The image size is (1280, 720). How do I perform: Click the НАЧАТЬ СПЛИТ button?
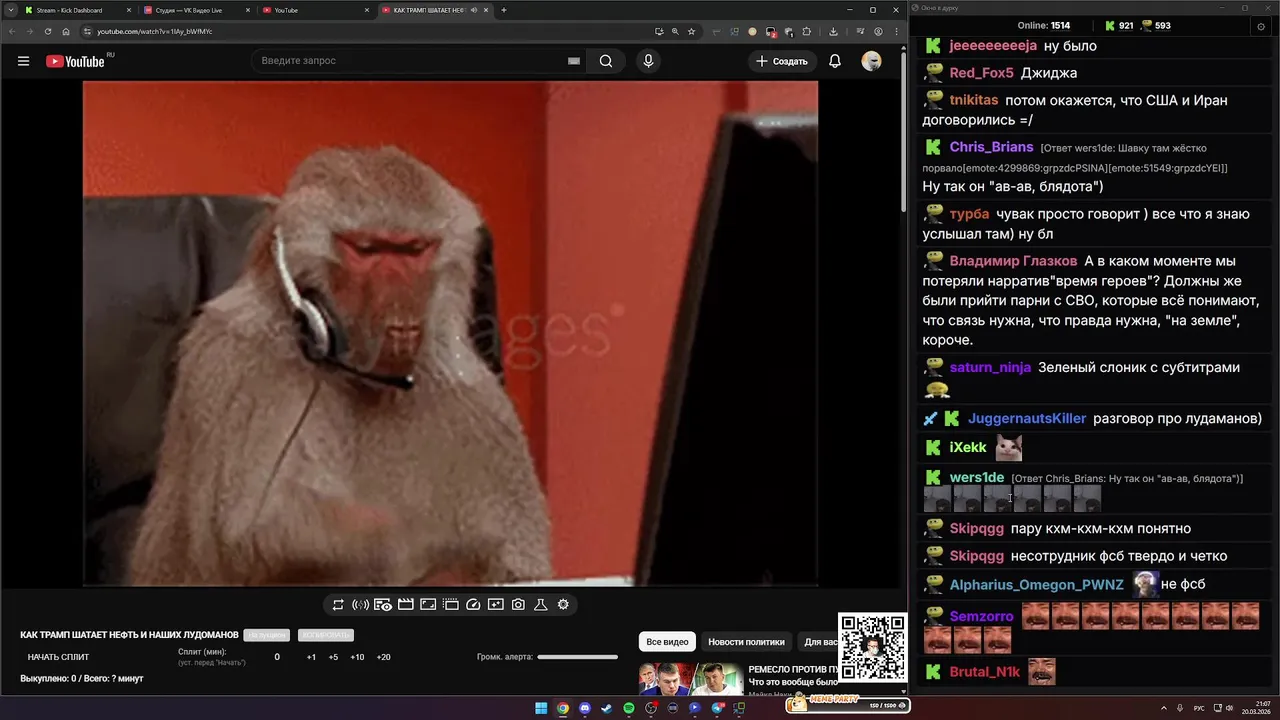[58, 657]
